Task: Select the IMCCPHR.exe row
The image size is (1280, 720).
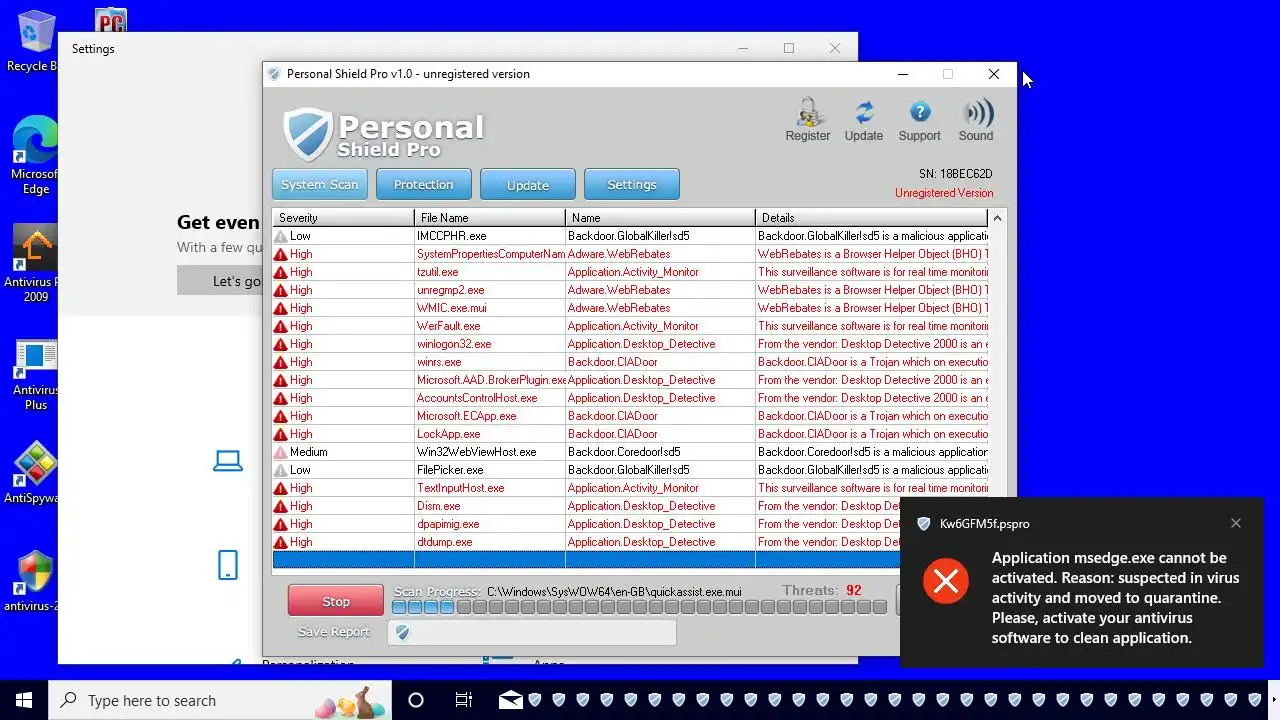Action: 630,236
